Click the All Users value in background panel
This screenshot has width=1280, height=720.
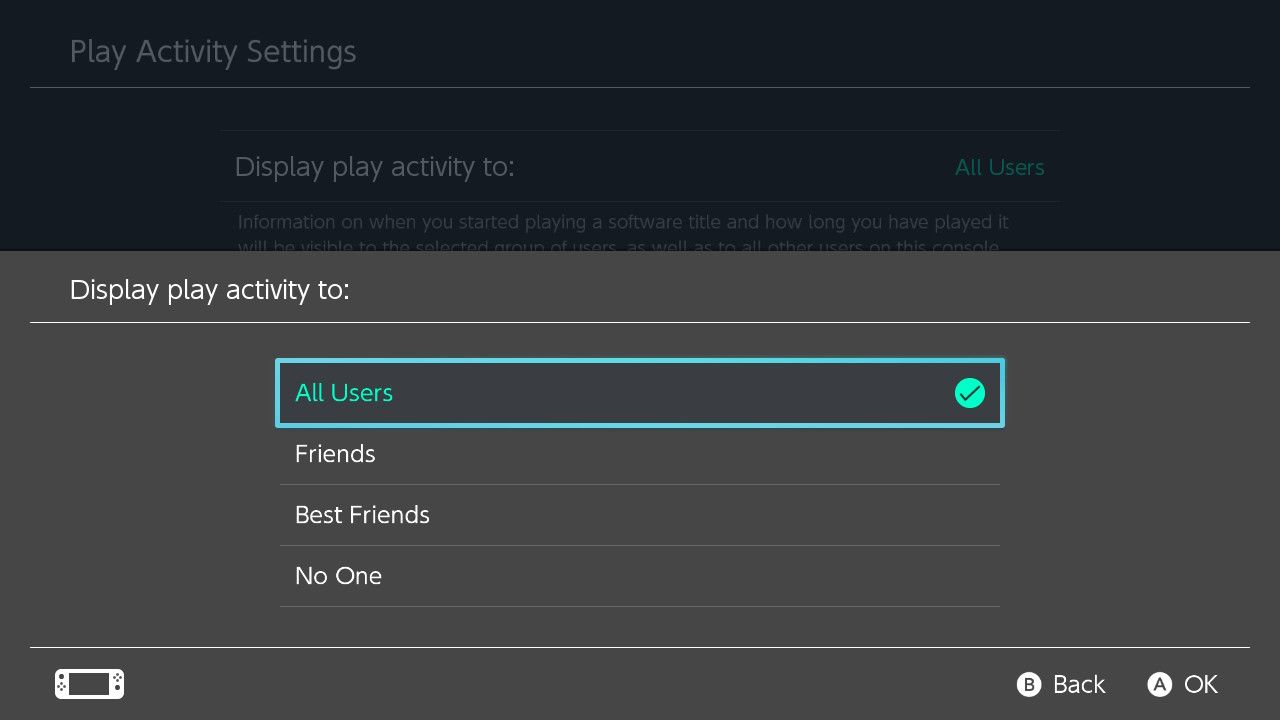[999, 167]
